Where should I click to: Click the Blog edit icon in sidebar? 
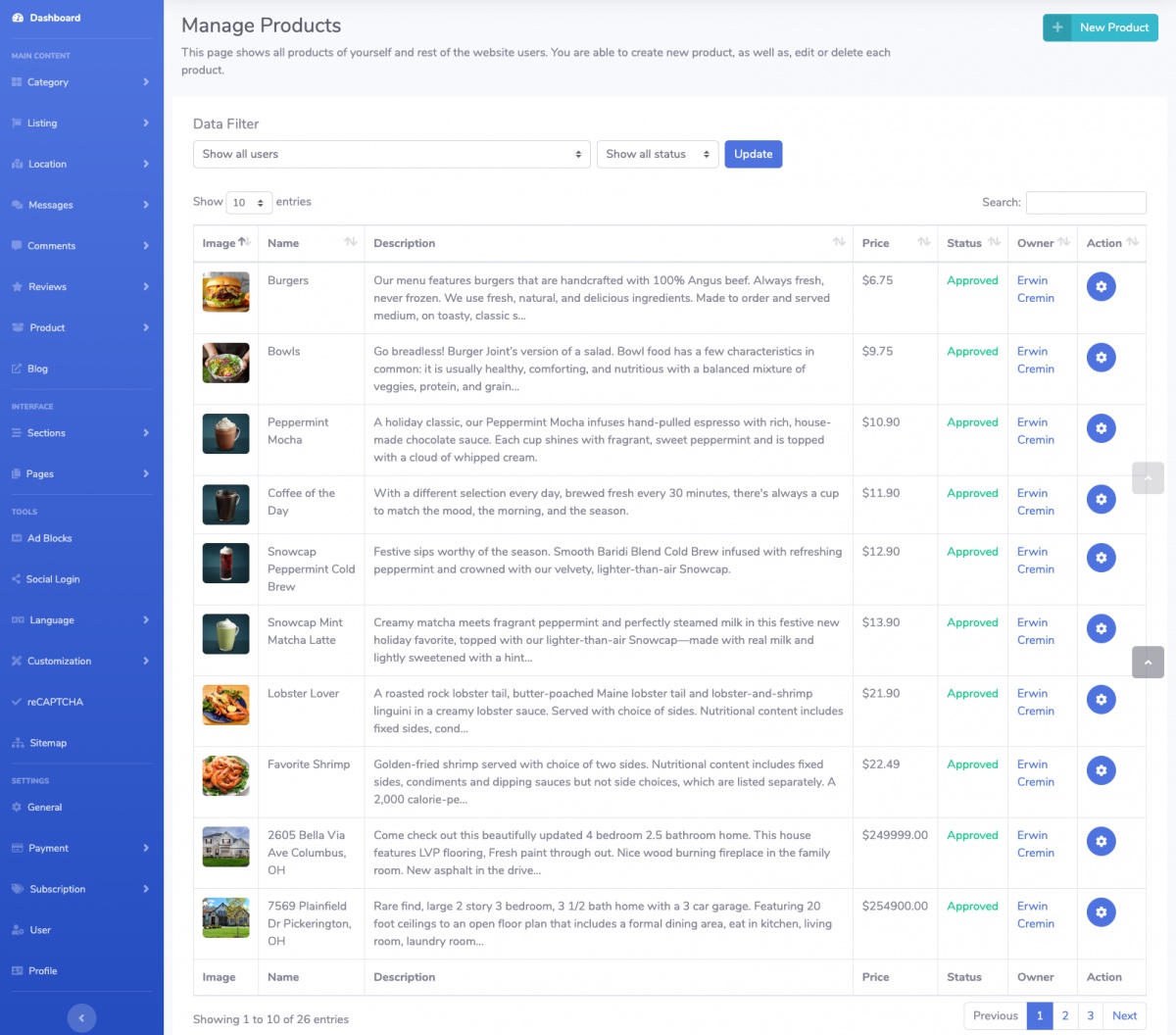17,369
